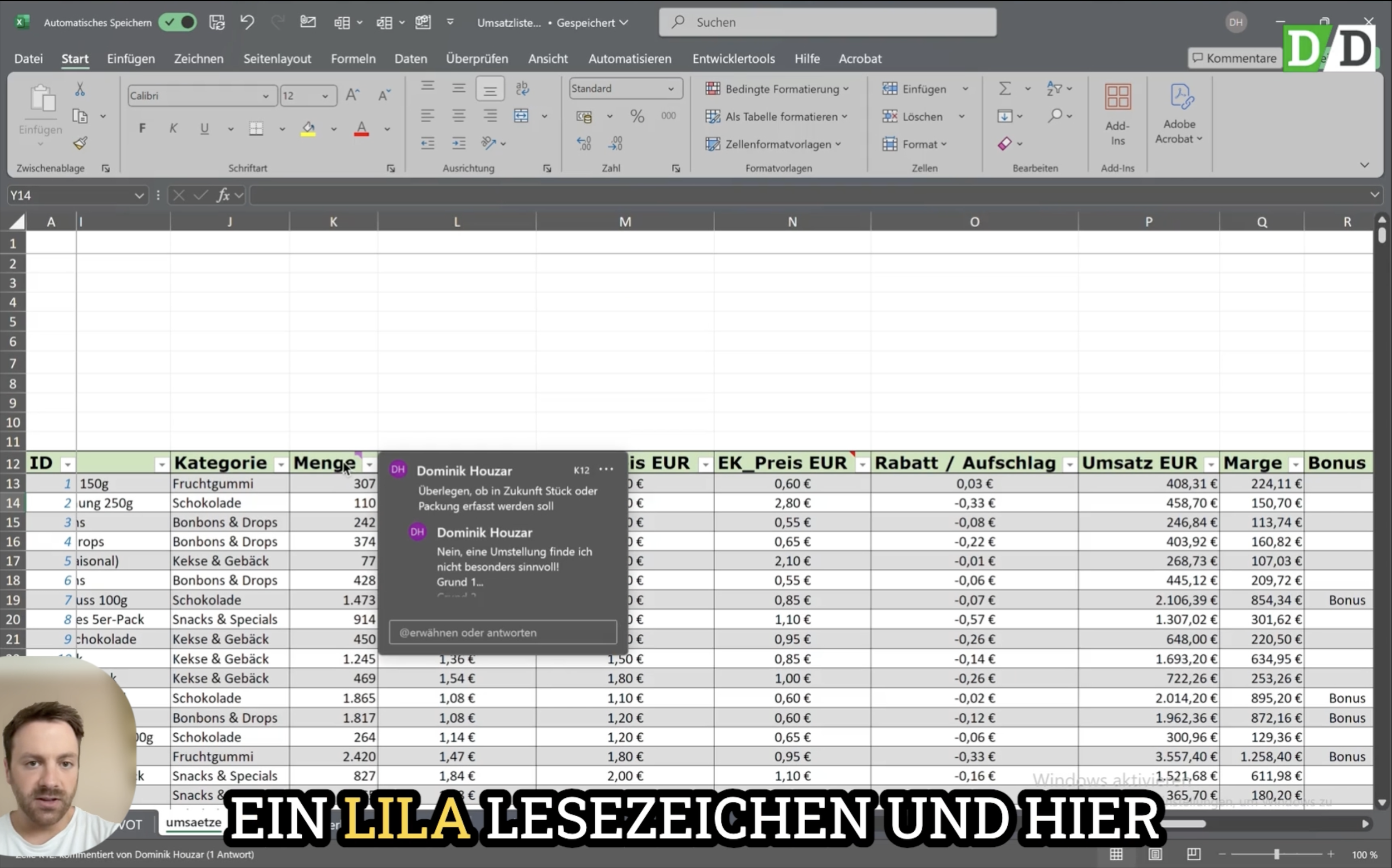Expand the Standard number format dropdown
This screenshot has width=1392, height=868.
(670, 89)
